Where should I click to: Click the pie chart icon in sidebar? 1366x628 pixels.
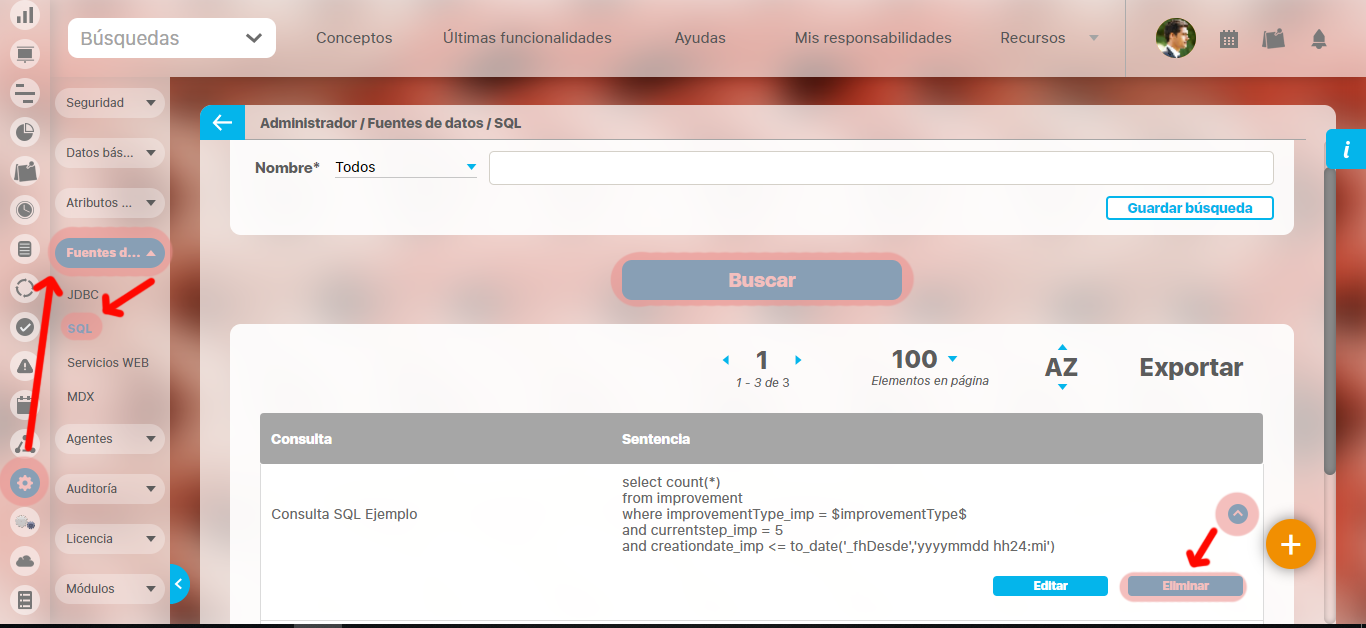25,131
